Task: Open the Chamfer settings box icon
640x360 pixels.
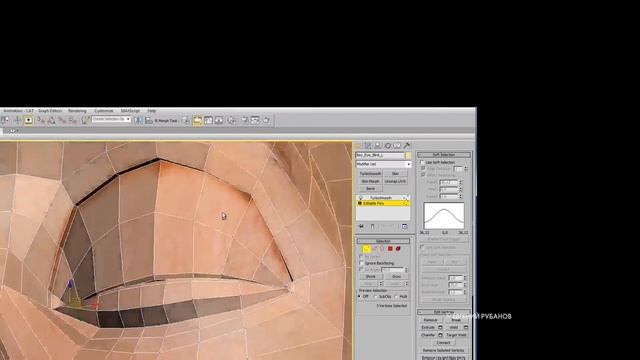Action: [440, 335]
